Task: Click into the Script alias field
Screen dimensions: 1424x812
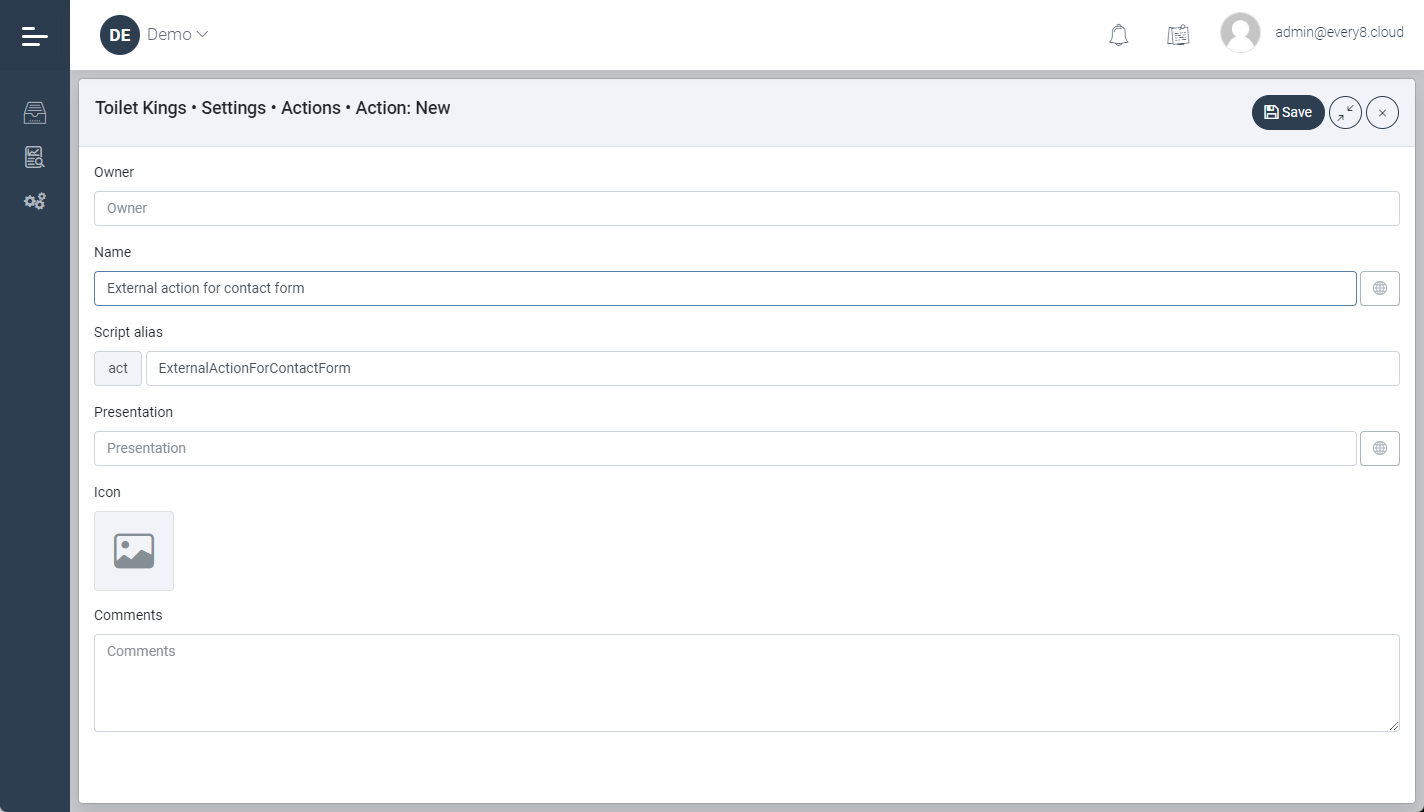Action: pyautogui.click(x=771, y=368)
